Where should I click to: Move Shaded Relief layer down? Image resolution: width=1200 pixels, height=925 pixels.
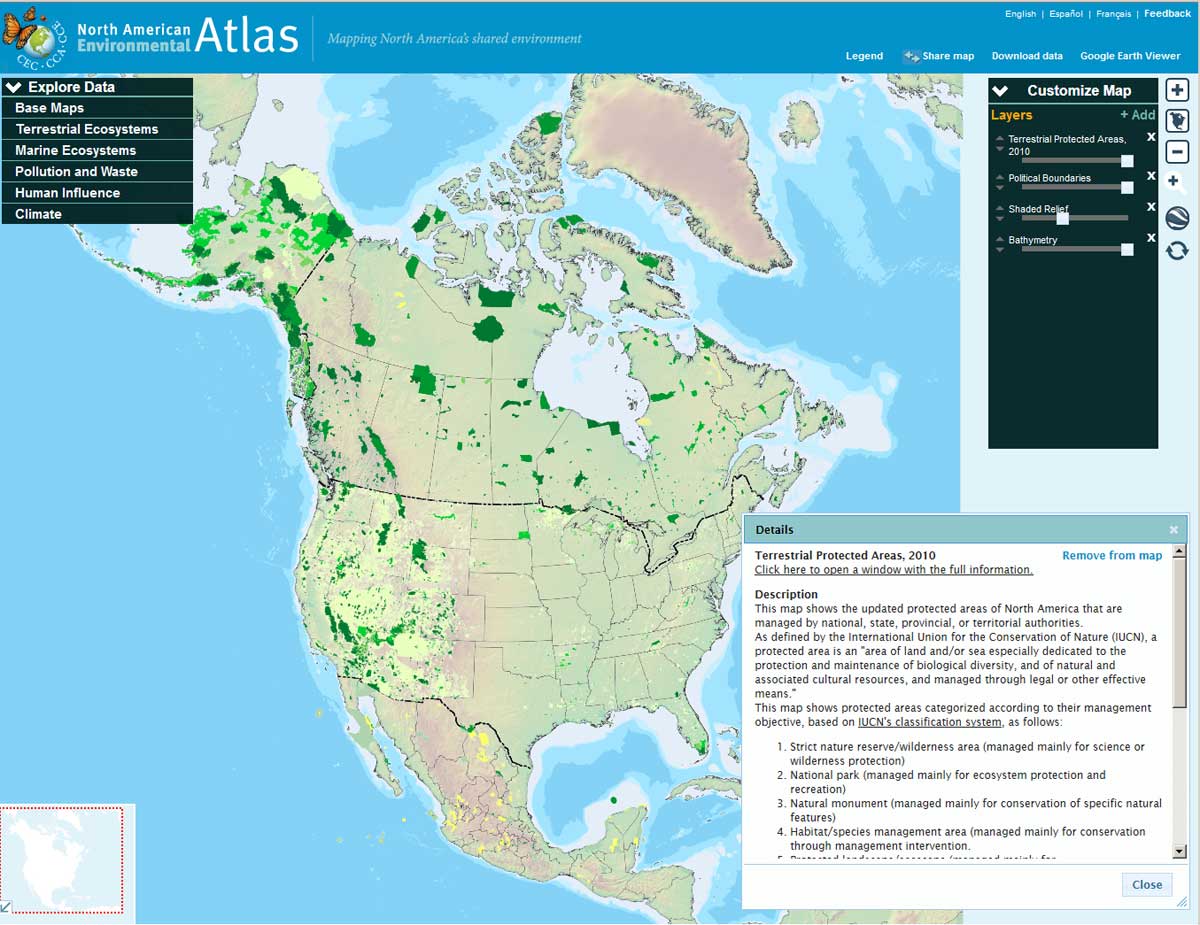click(1000, 218)
